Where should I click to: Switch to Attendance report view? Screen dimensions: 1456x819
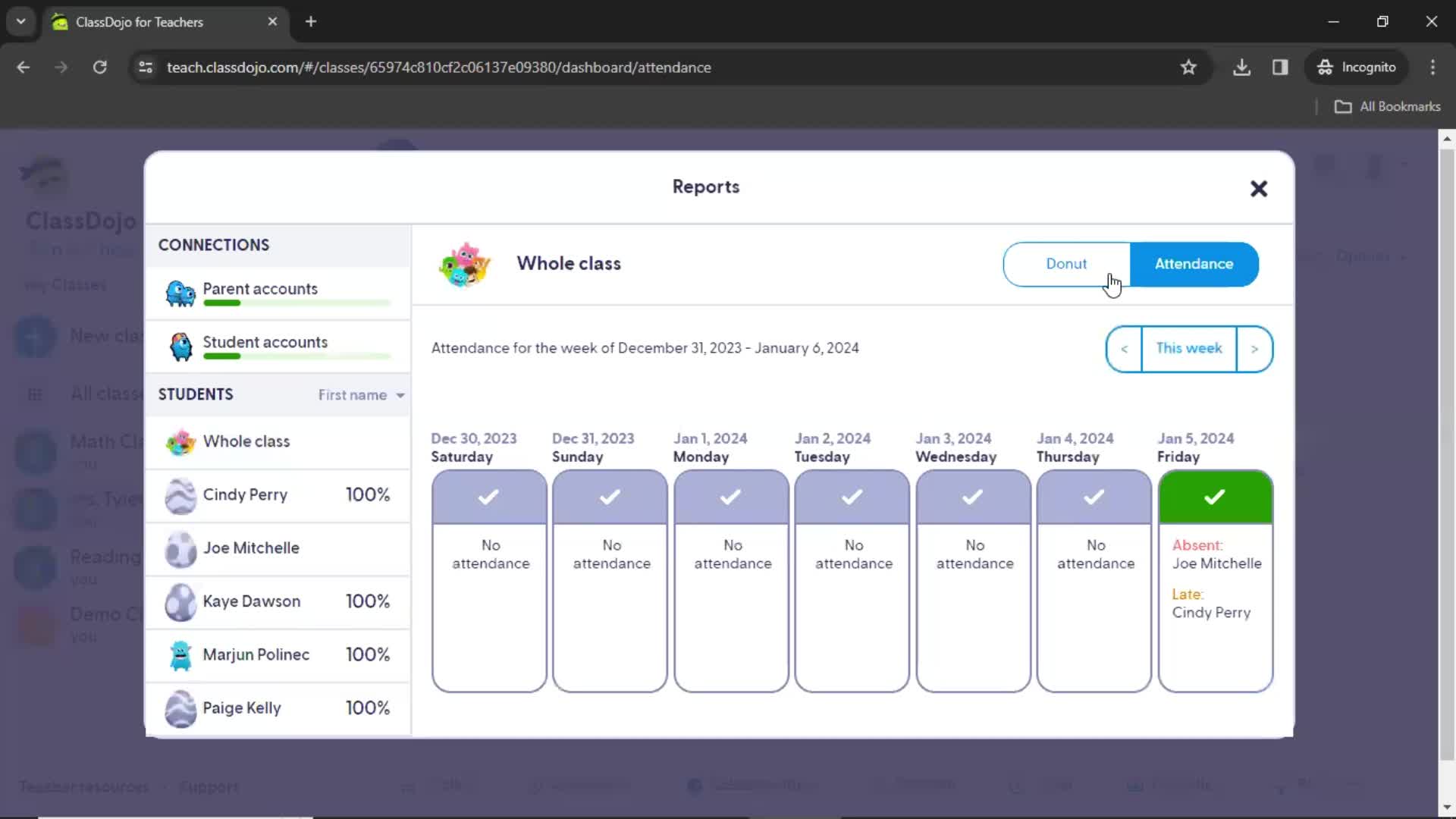(1194, 263)
